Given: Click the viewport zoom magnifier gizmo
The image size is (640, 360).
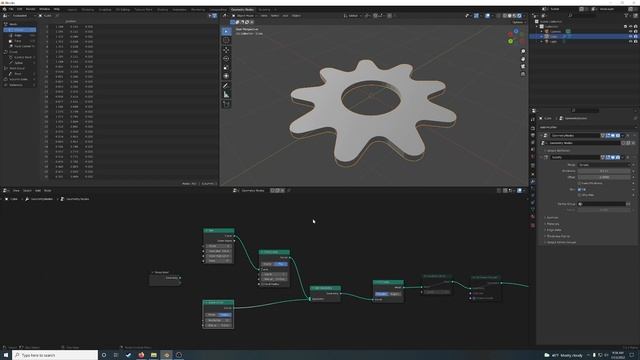Looking at the screenshot, I should point(523,51).
